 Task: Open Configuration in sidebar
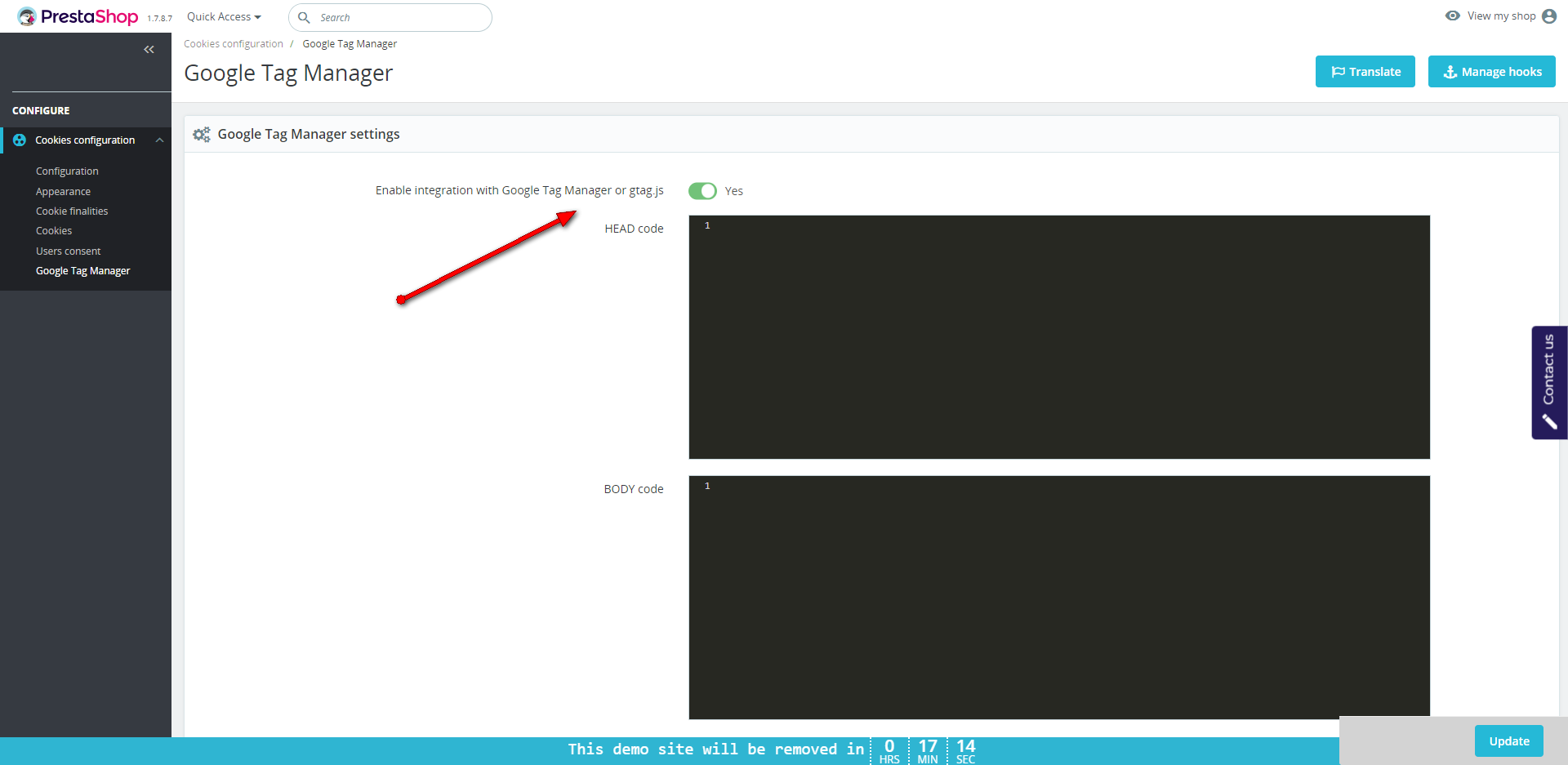click(x=67, y=171)
